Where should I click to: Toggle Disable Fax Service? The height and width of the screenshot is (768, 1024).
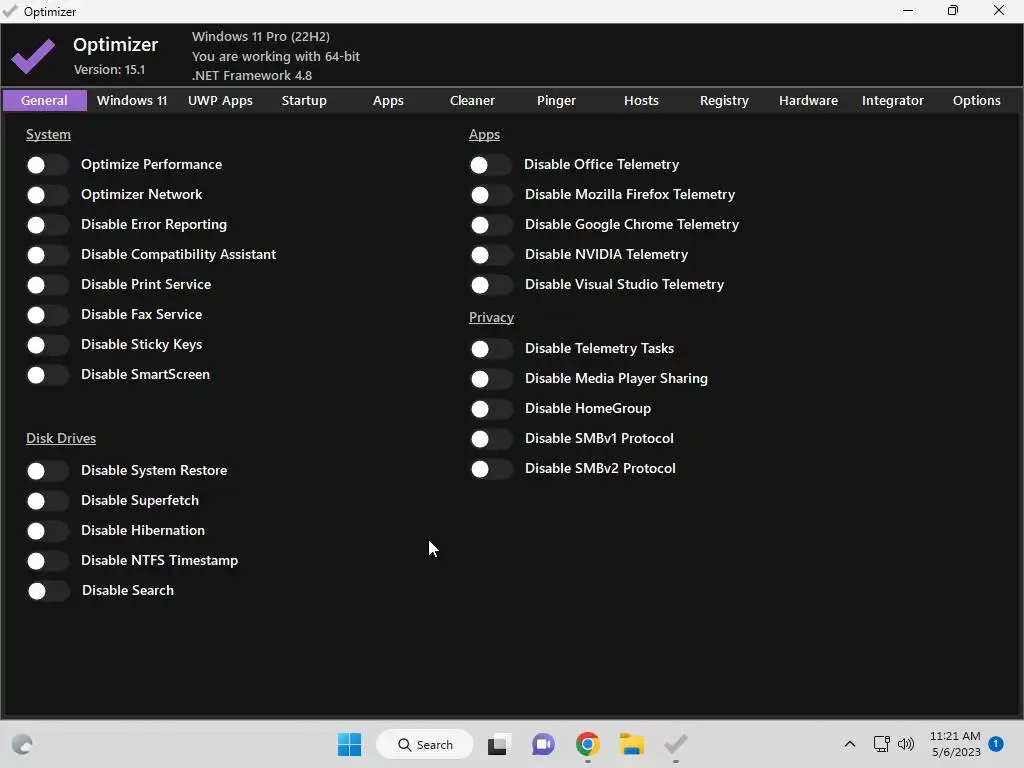point(47,315)
